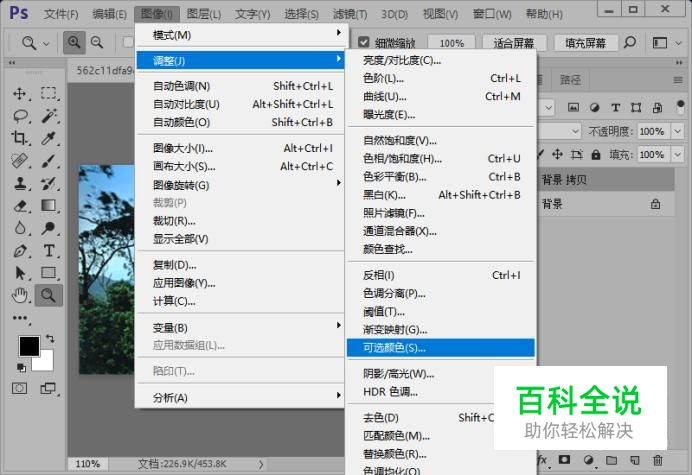Toggle quick mask mode
The width and height of the screenshot is (692, 475).
point(19,388)
